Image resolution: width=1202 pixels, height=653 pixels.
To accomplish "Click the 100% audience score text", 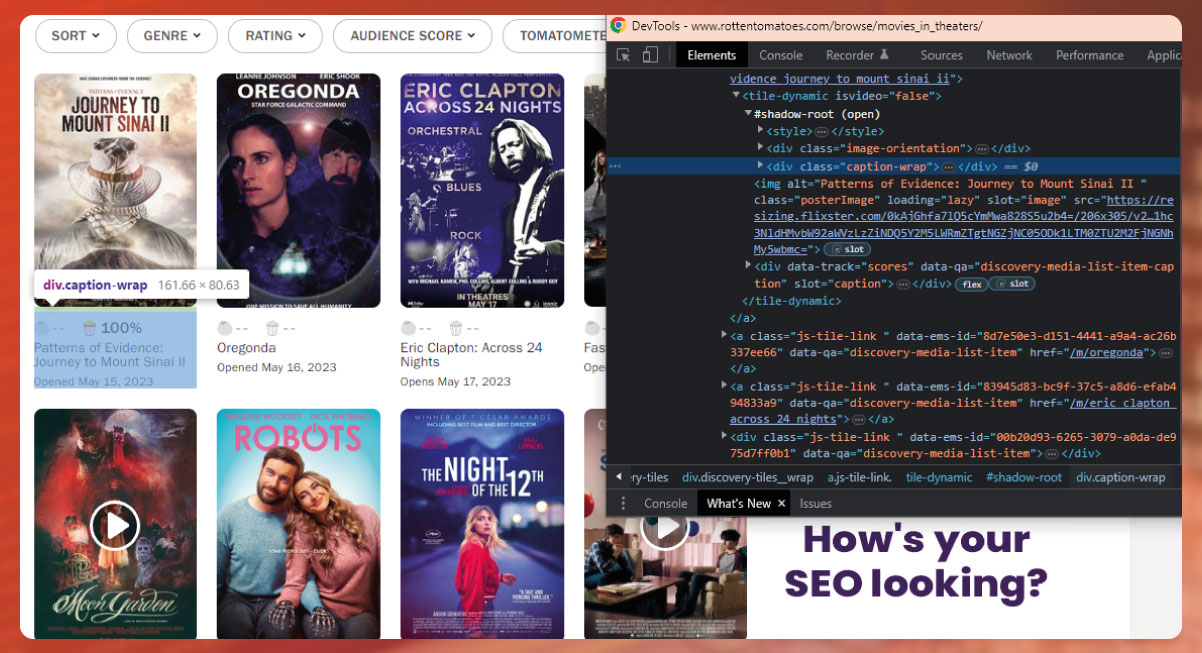I will (x=121, y=328).
